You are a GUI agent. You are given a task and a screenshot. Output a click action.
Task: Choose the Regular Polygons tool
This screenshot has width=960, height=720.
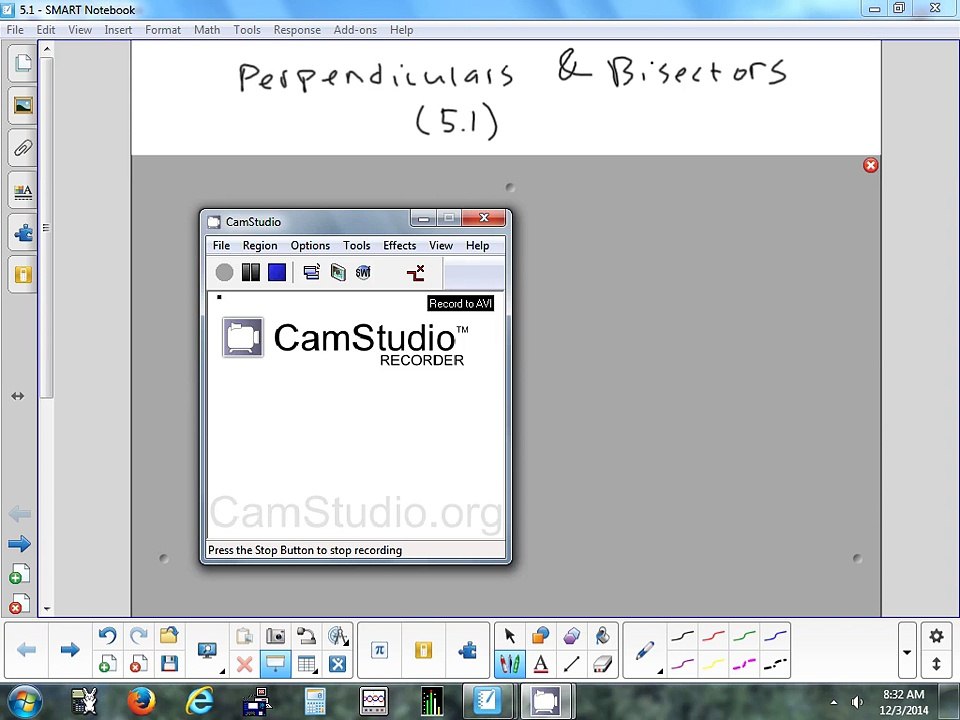[x=571, y=636]
